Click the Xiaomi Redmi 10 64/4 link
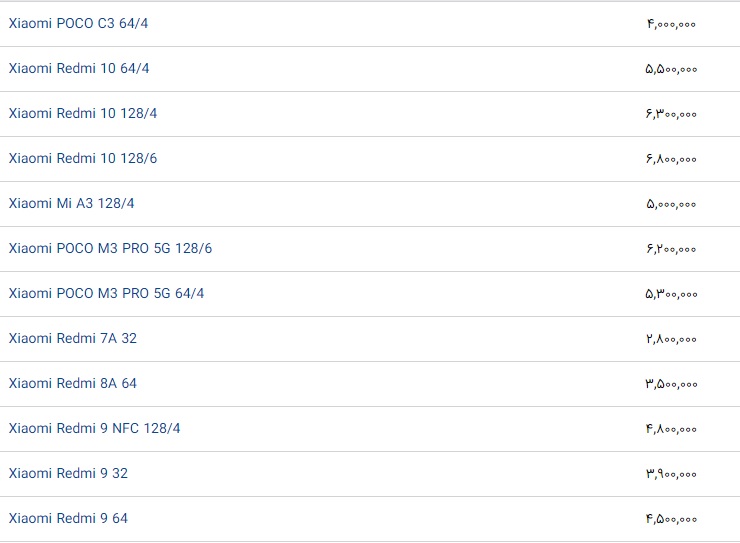This screenshot has height=543, width=740. [x=79, y=68]
